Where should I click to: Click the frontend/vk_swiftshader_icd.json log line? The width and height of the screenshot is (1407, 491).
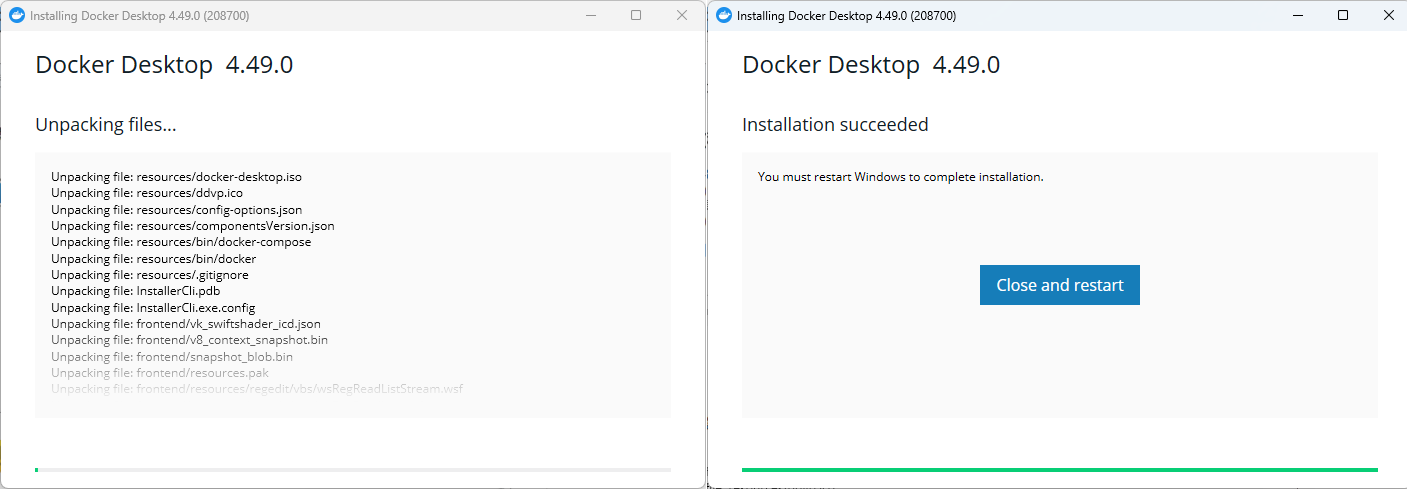pyautogui.click(x=186, y=324)
